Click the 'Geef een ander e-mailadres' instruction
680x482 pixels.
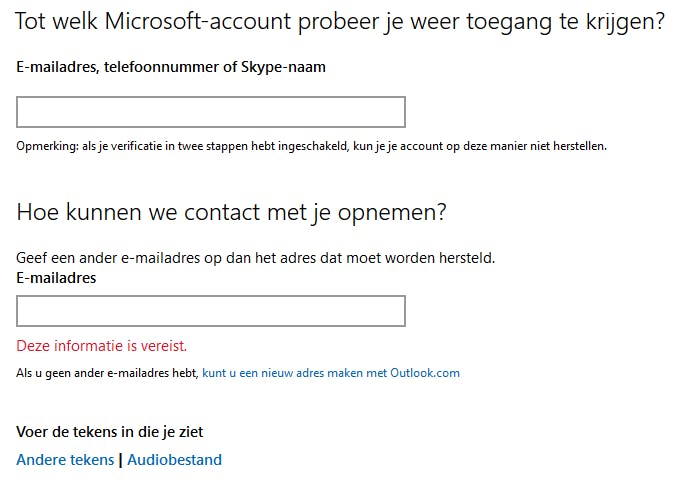(255, 258)
